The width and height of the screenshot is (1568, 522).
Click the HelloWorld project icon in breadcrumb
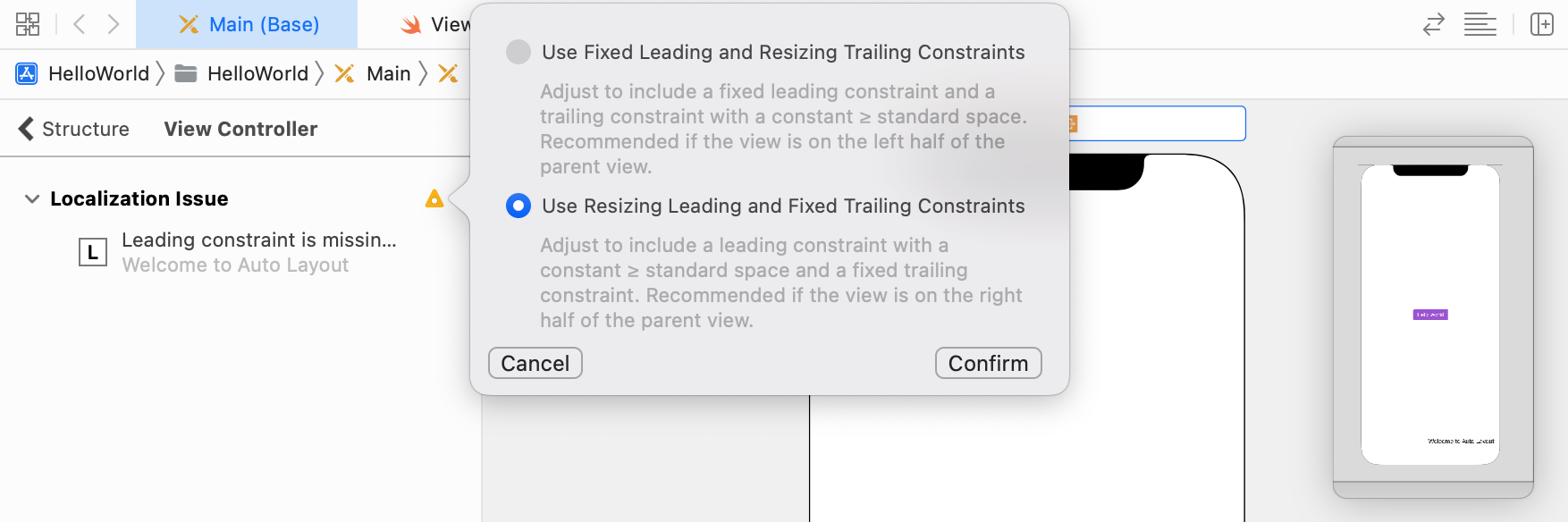27,73
